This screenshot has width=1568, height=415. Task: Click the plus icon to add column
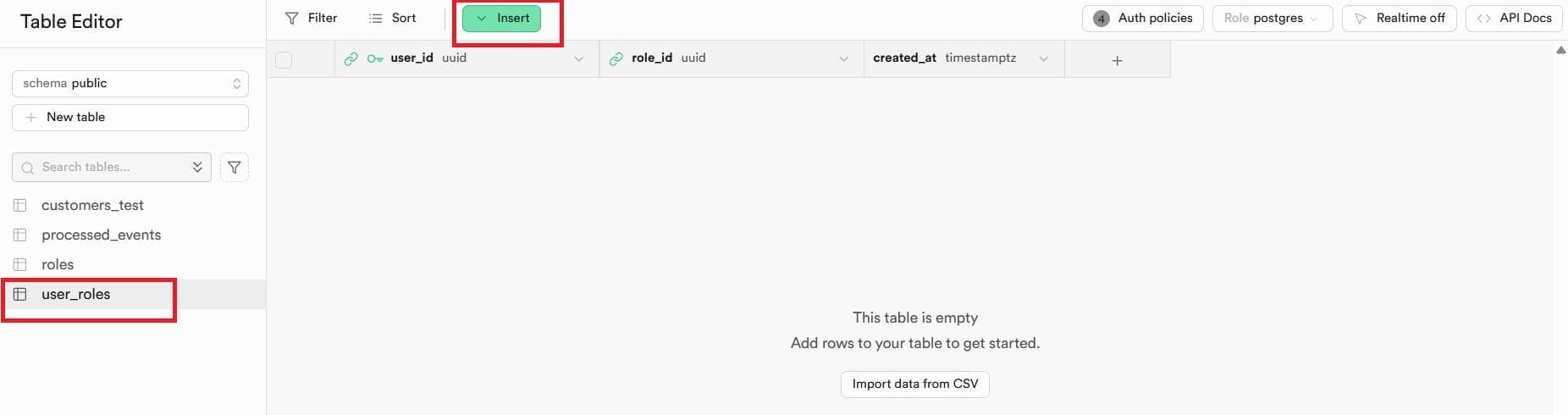1117,60
